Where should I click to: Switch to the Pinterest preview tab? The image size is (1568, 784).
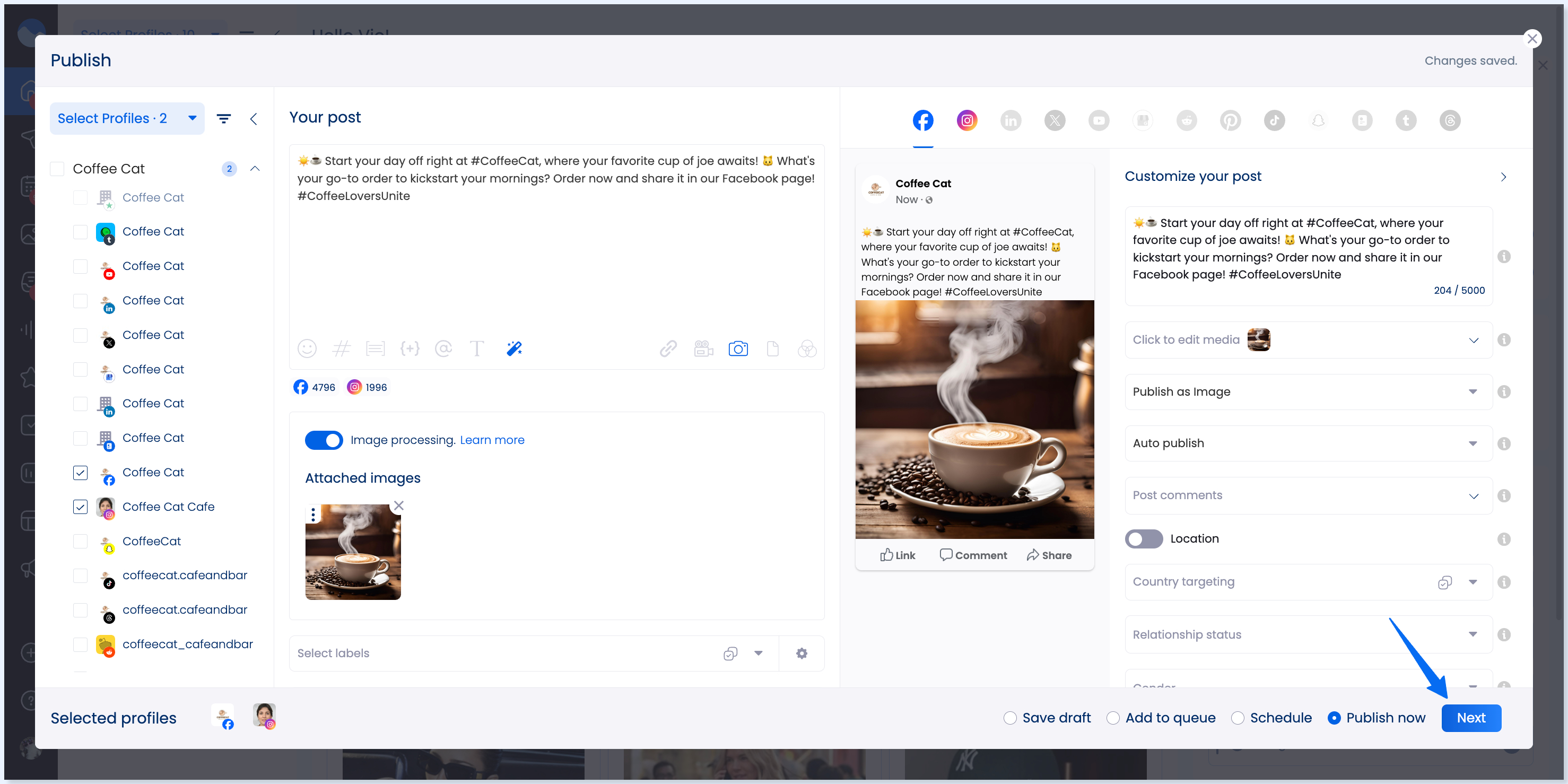(x=1230, y=120)
